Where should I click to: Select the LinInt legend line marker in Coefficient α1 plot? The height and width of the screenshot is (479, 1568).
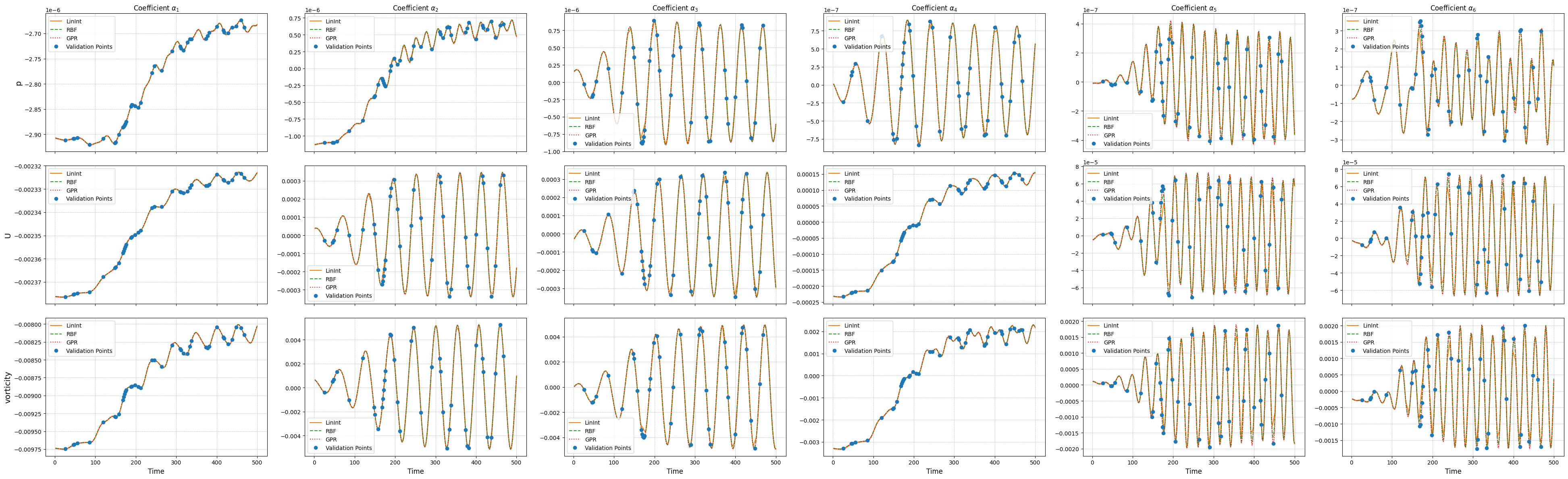click(x=56, y=21)
